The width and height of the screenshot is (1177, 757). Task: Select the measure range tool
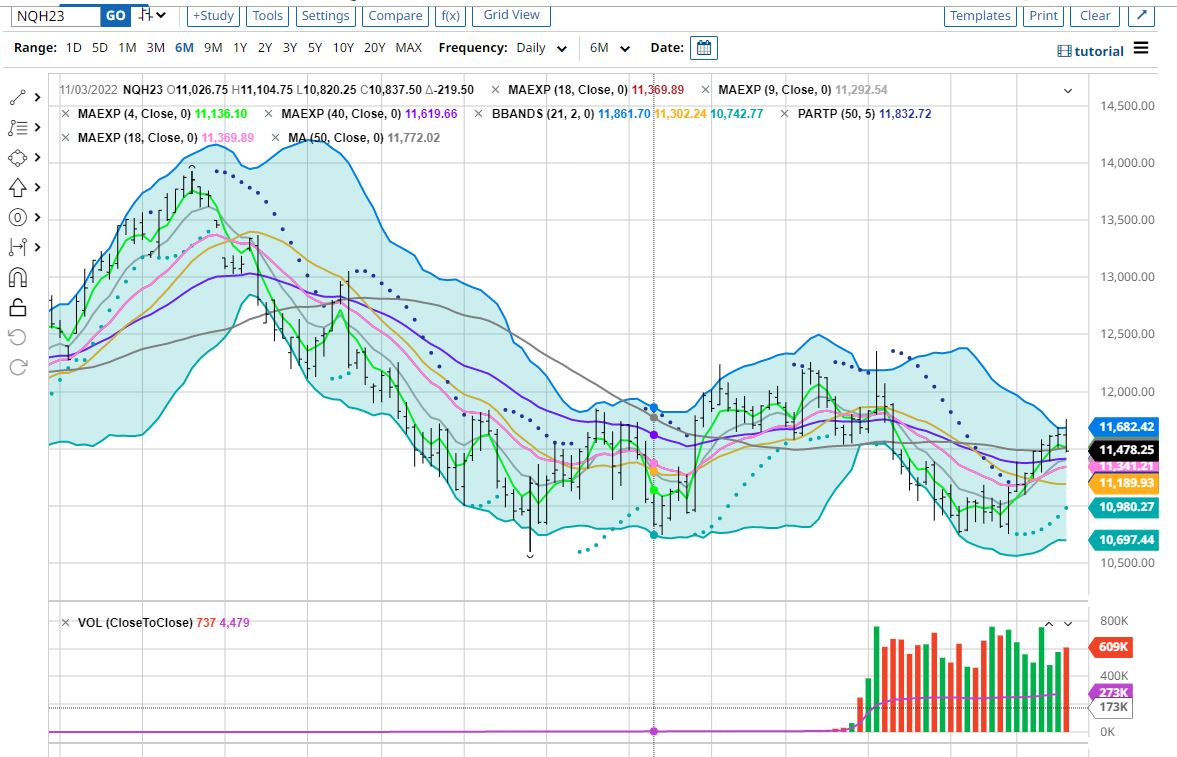(17, 247)
